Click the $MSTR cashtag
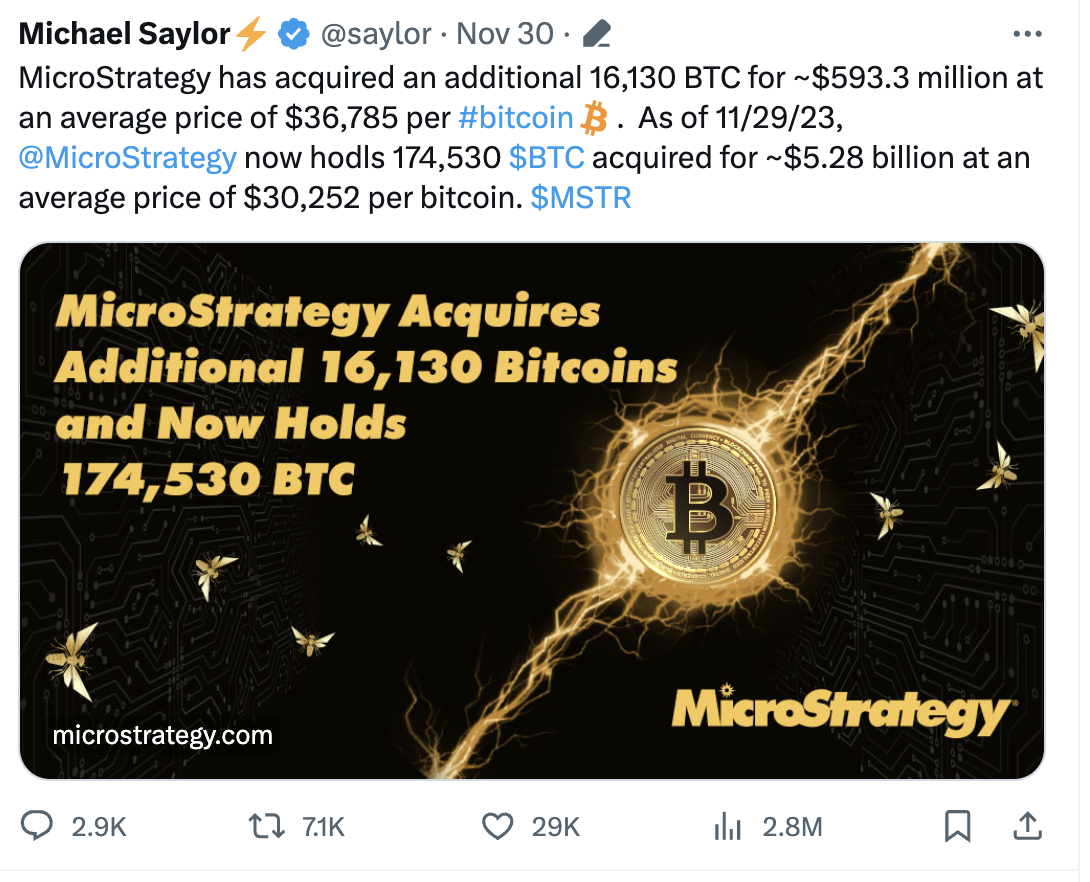 581,197
